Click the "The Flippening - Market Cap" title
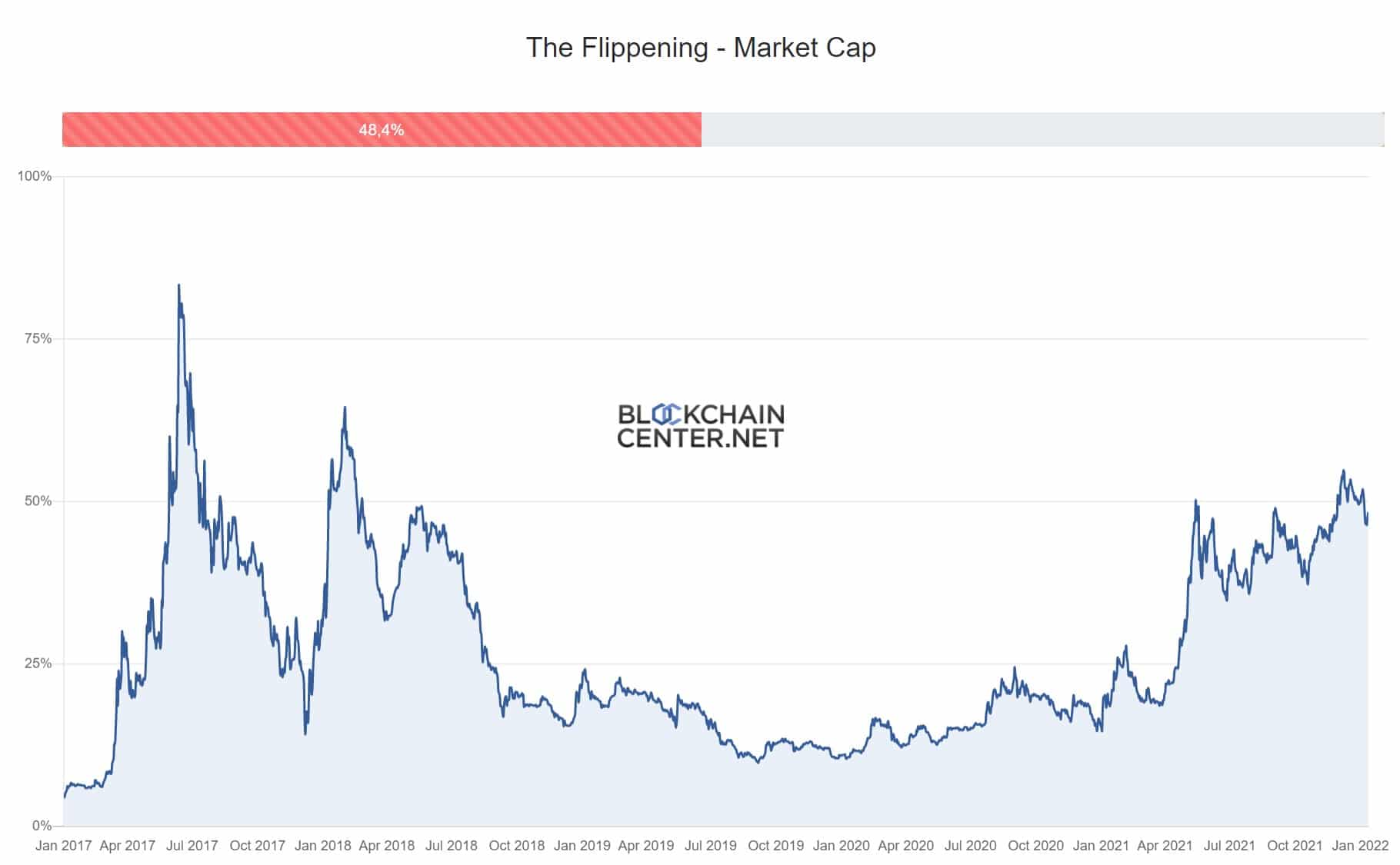Screen dimensions: 1400x865 pyautogui.click(x=700, y=48)
